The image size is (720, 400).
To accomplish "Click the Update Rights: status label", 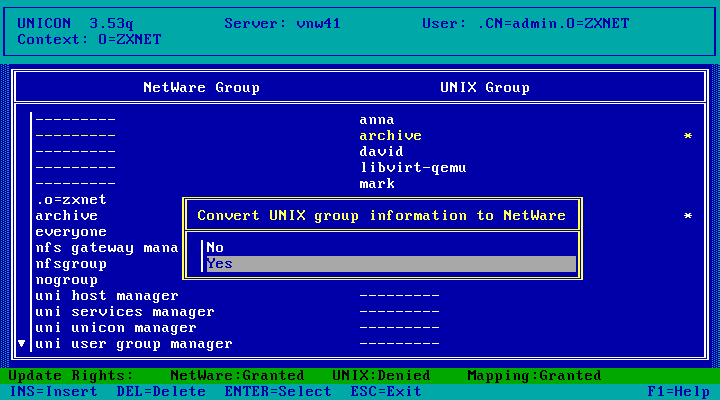I will pyautogui.click(x=71, y=376).
